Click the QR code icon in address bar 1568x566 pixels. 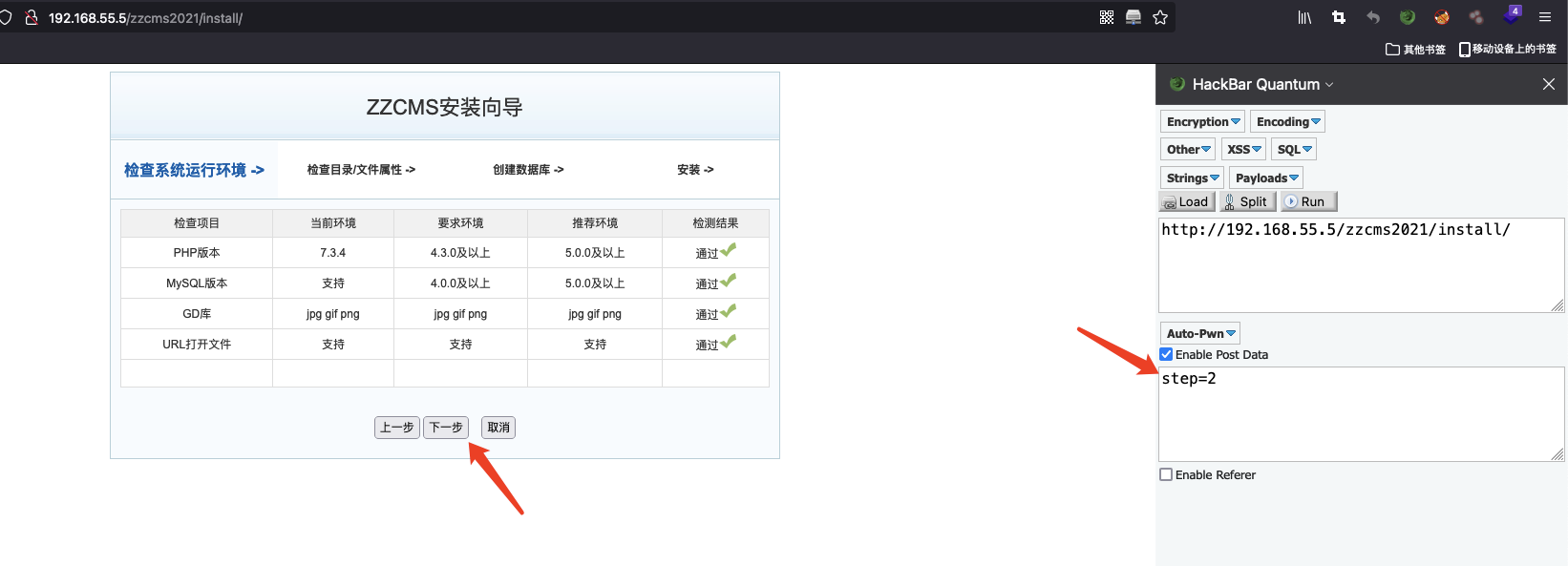coord(1107,17)
